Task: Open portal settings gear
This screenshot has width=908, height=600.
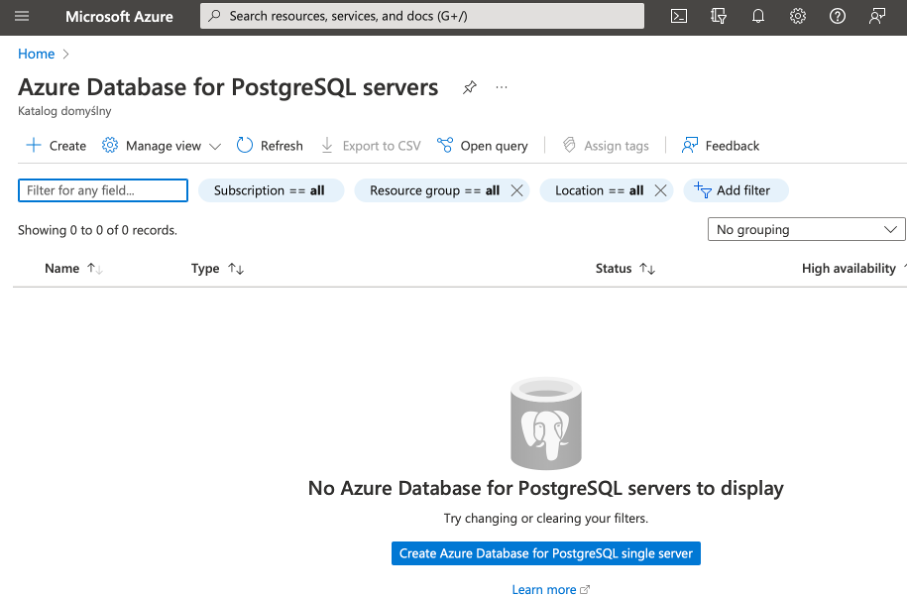Action: point(798,16)
